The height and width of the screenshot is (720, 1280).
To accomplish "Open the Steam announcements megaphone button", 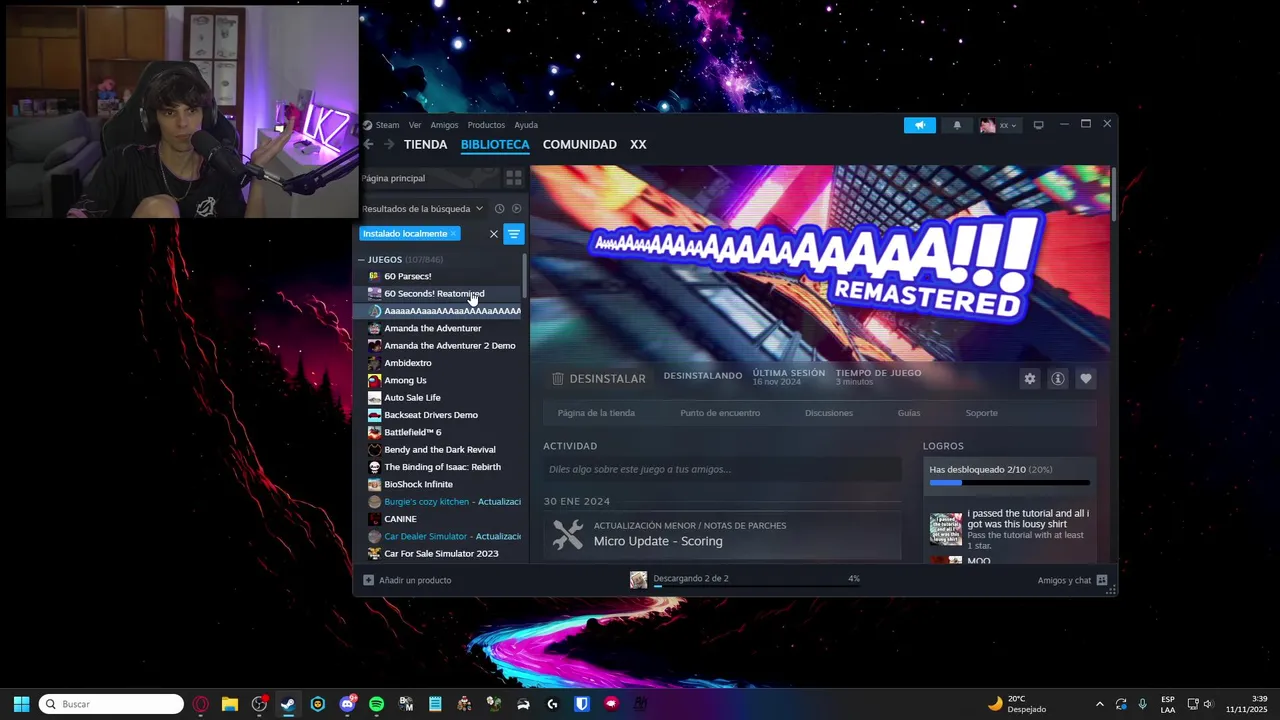I will pyautogui.click(x=920, y=125).
